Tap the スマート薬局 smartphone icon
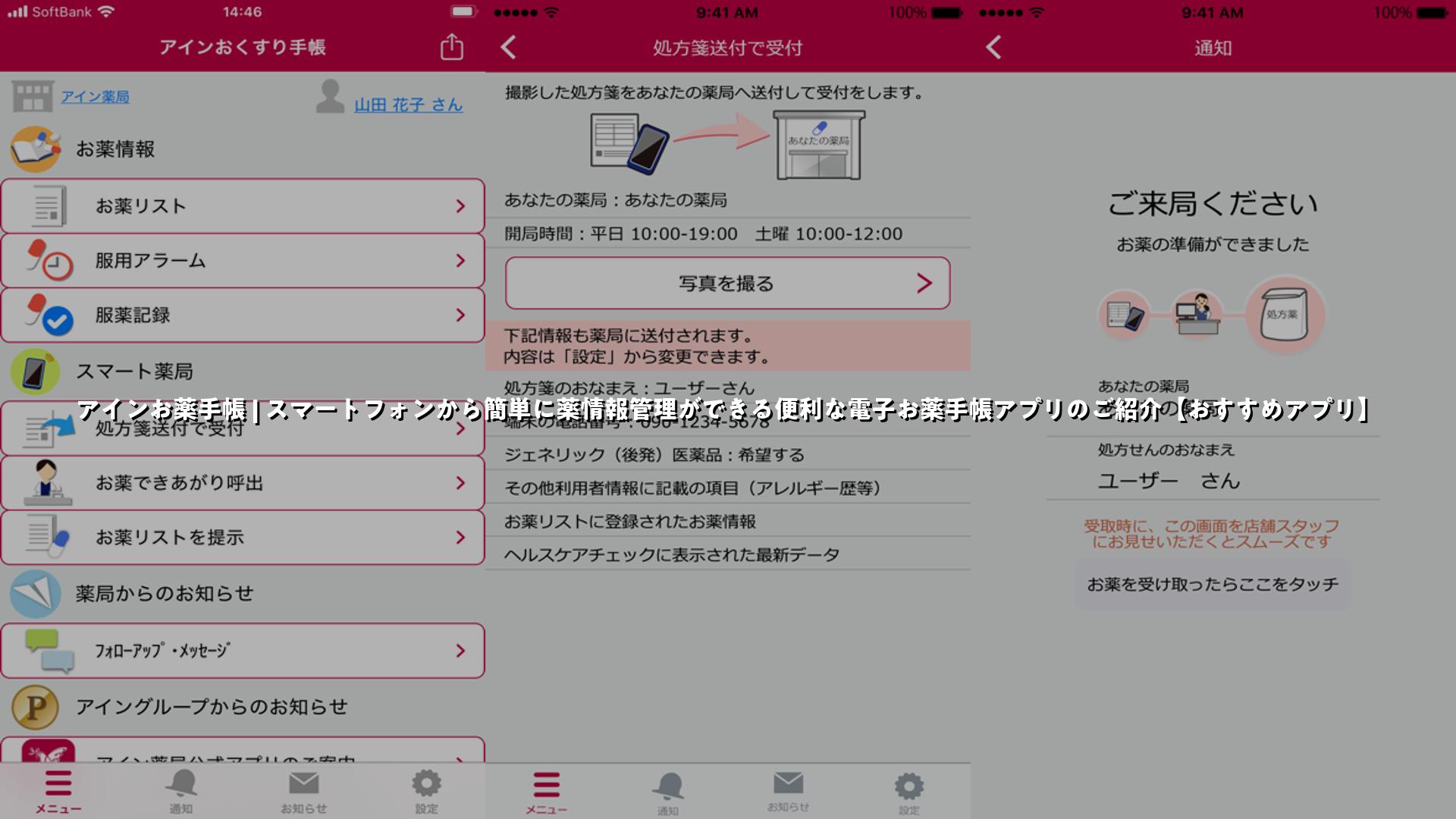 (x=35, y=372)
